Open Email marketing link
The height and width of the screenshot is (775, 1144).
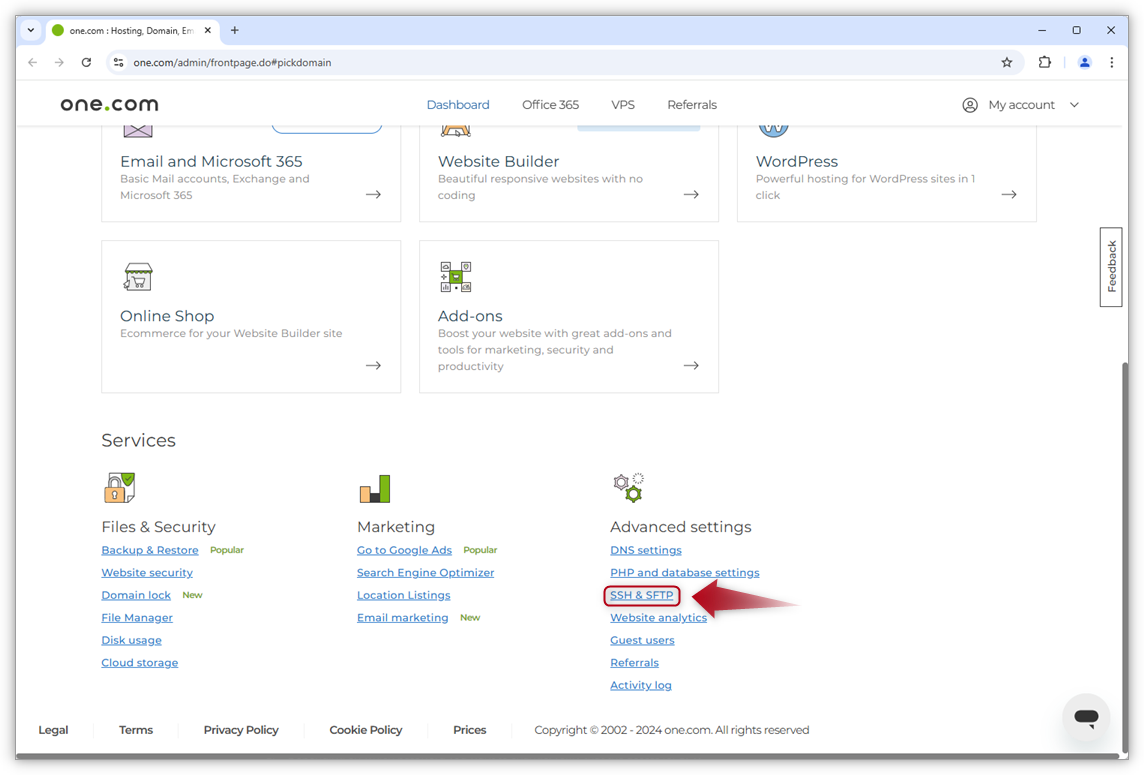pyautogui.click(x=403, y=617)
